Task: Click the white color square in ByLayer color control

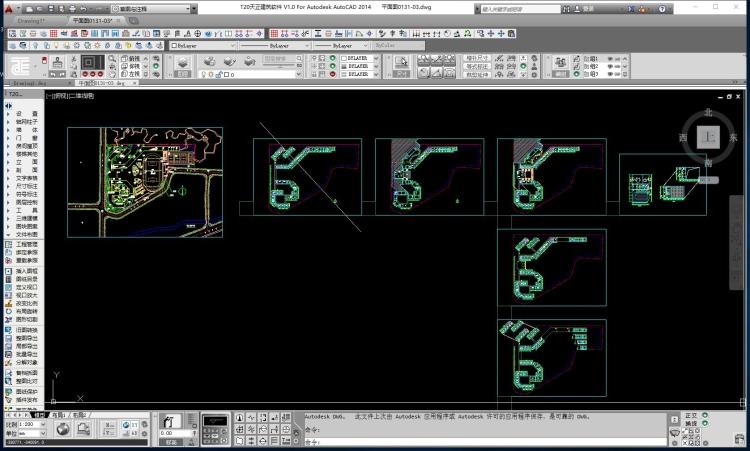Action: click(174, 46)
